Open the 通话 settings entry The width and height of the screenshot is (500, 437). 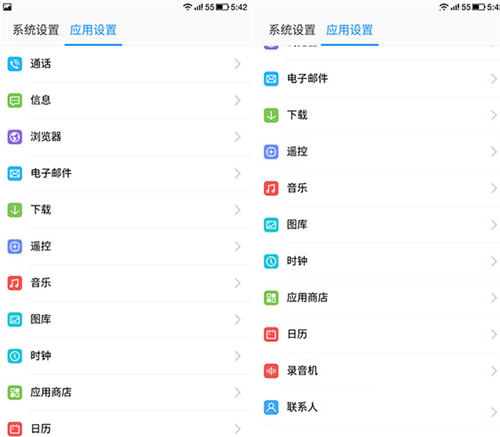pos(126,64)
